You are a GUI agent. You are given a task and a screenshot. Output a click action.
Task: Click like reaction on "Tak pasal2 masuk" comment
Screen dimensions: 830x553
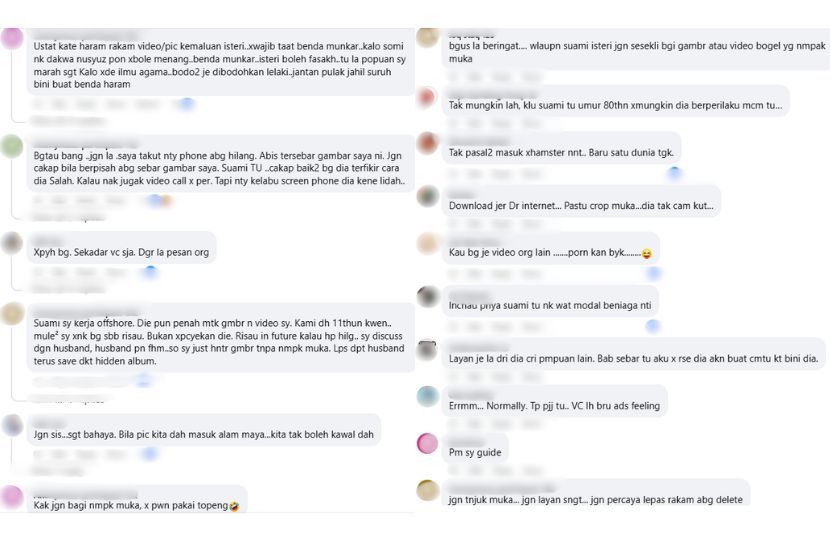click(x=674, y=173)
